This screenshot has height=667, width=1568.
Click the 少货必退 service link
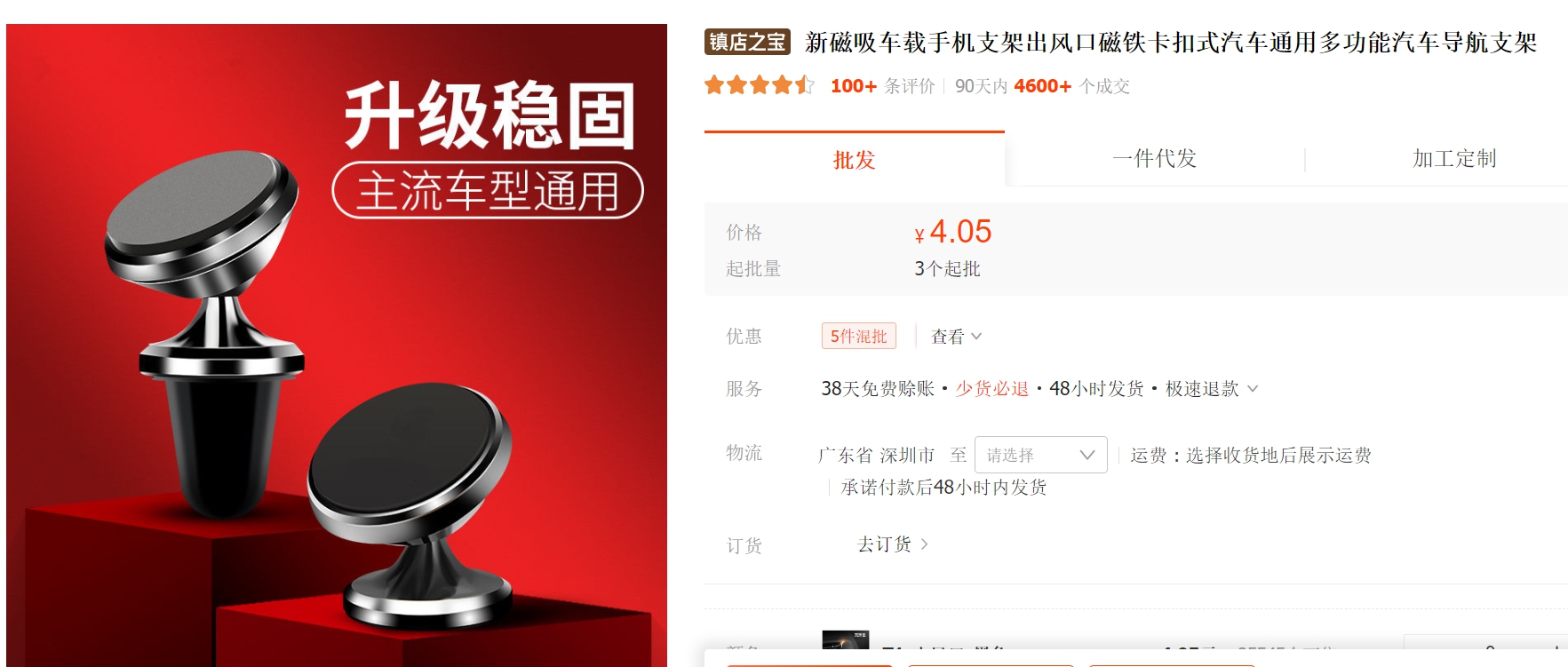[x=991, y=388]
